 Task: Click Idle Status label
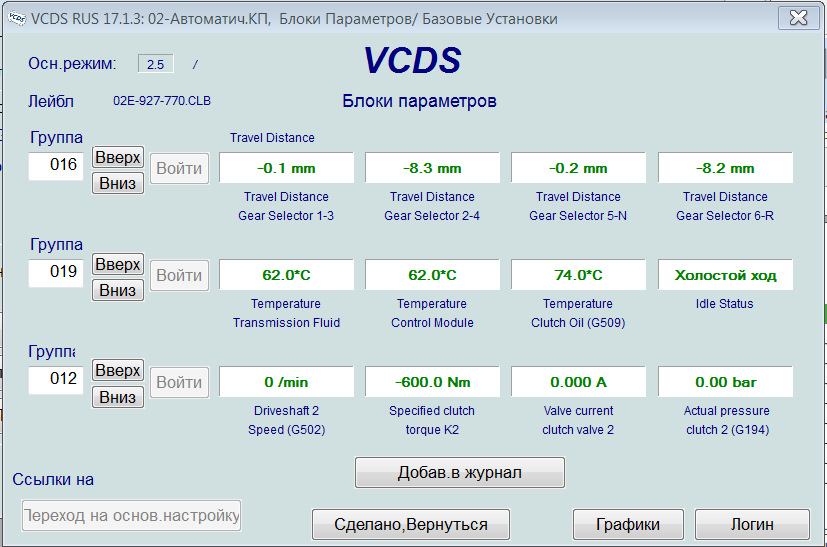725,304
